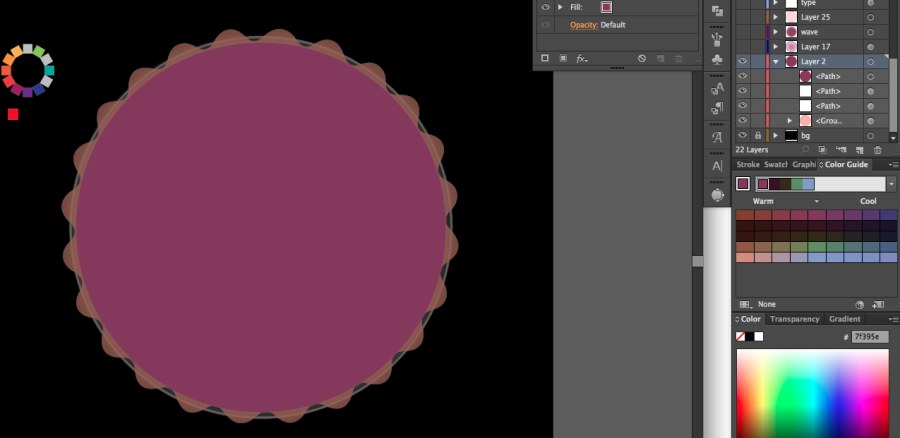Open Character Styles panel icon in dock
900x438 pixels.
coord(717,88)
